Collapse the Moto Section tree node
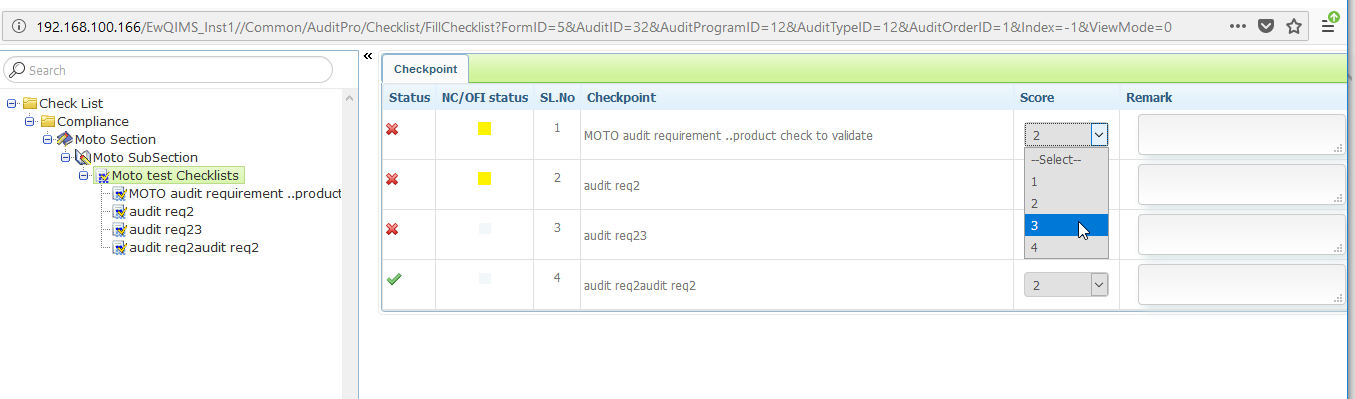 tap(48, 139)
